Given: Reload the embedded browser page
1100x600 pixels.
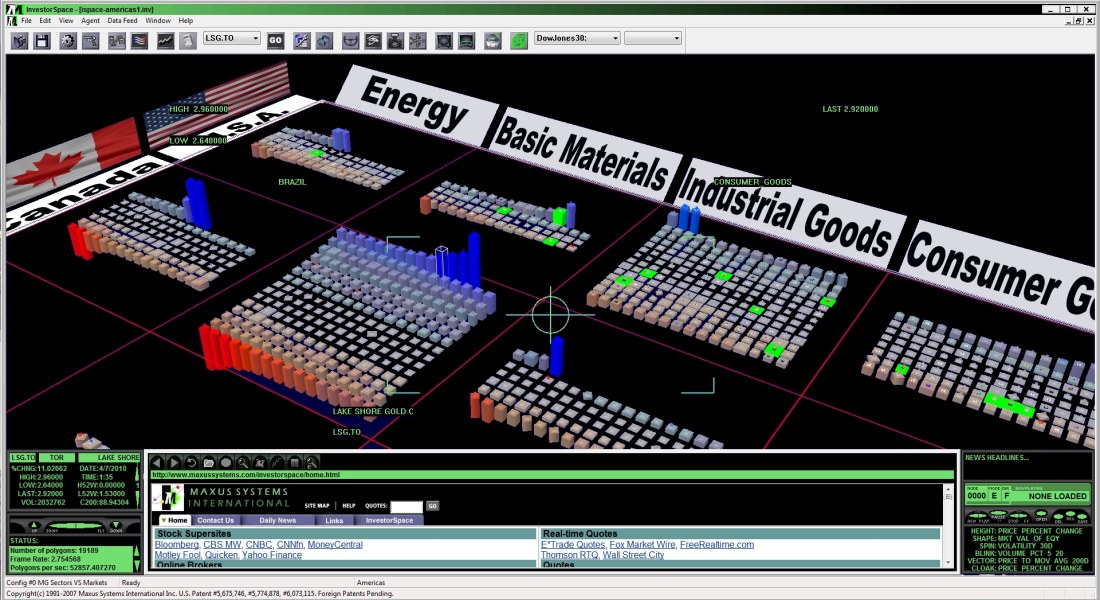Looking at the screenshot, I should [x=191, y=462].
